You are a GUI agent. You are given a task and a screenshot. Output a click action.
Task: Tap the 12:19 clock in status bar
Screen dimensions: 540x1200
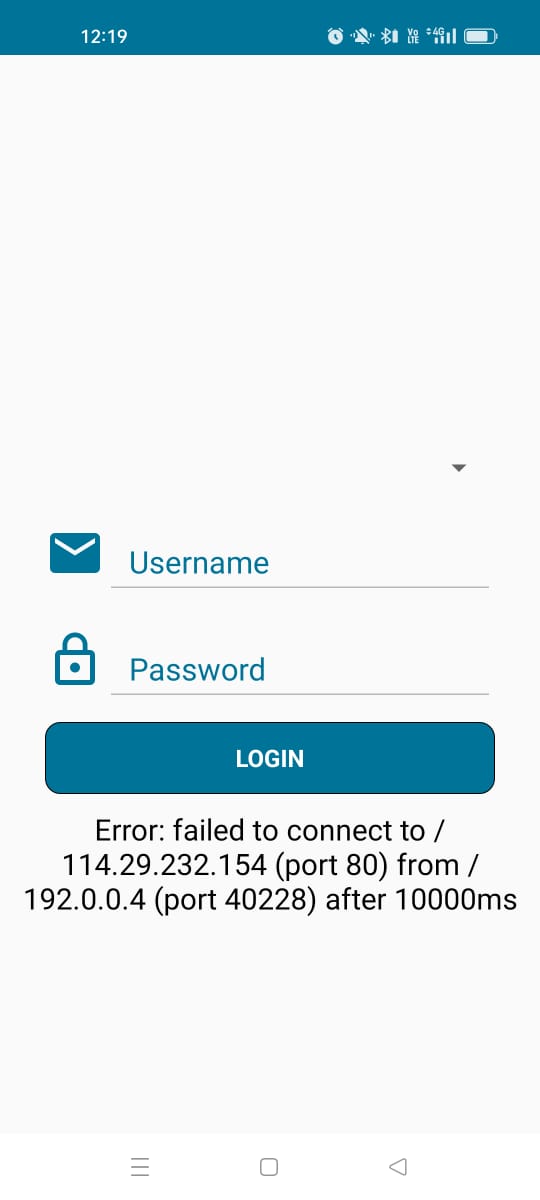point(104,37)
